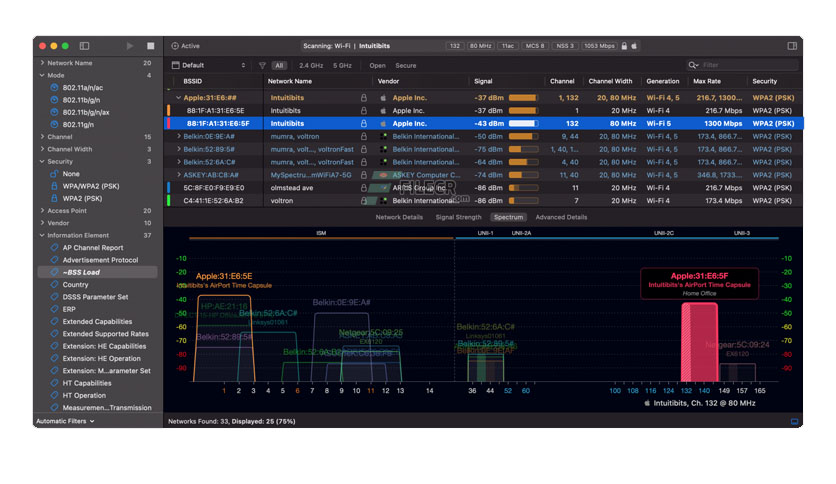The image size is (836, 484).
Task: Click the lock icon in the scanning header
Action: [x=624, y=46]
